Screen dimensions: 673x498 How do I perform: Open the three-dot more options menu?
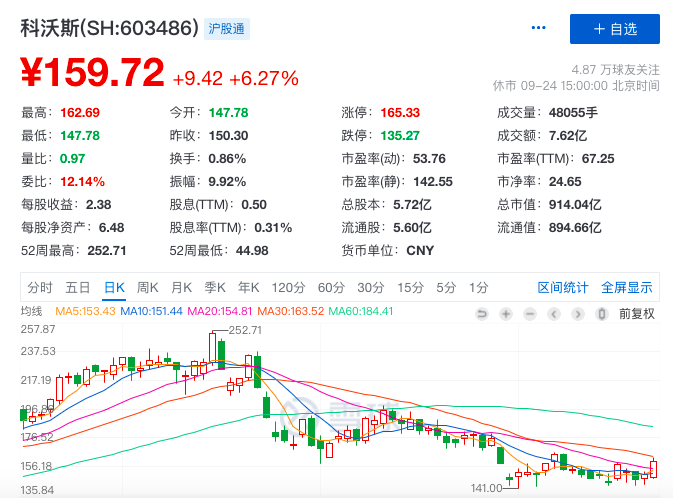[x=539, y=28]
